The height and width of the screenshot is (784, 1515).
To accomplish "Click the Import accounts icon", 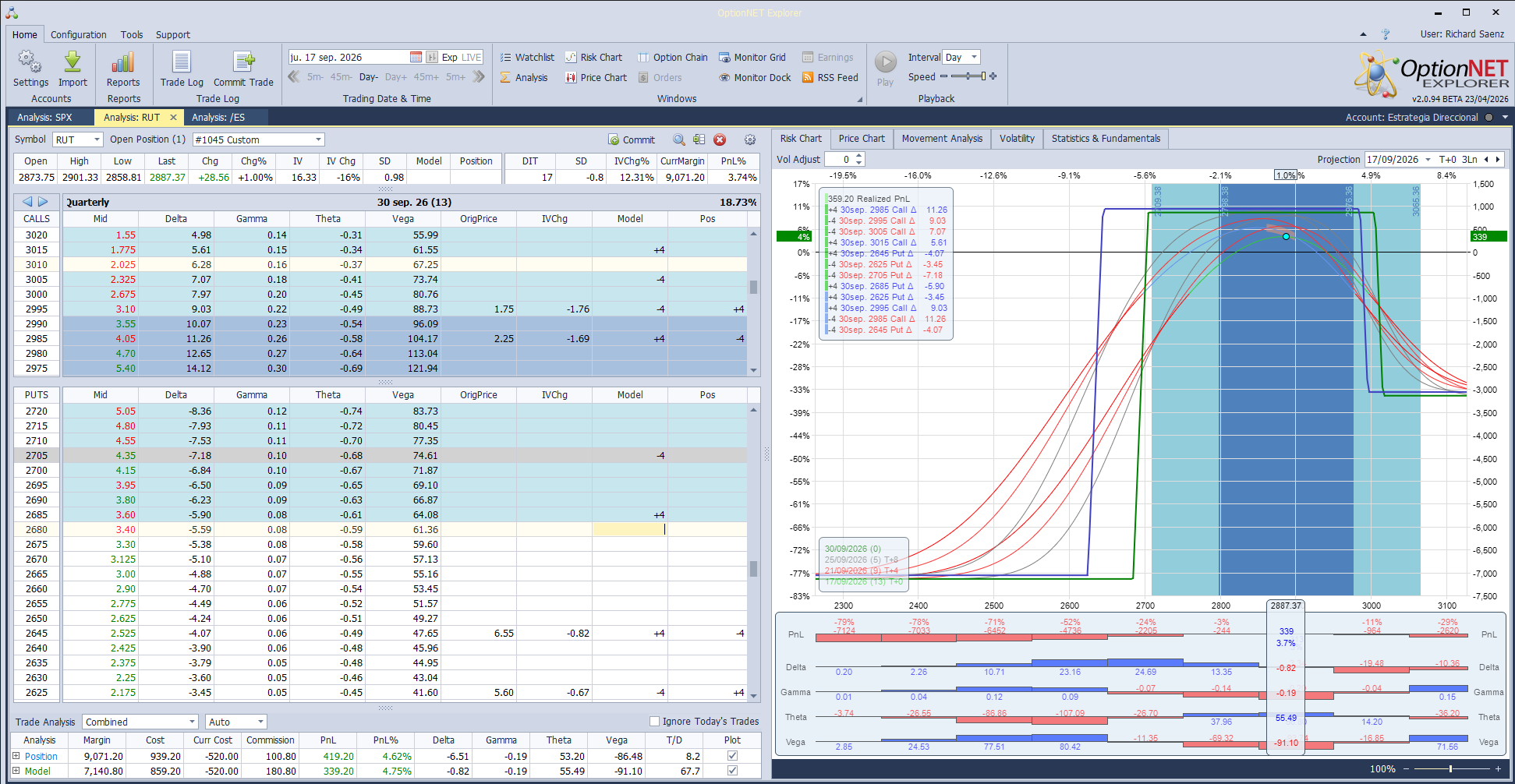I will [73, 69].
